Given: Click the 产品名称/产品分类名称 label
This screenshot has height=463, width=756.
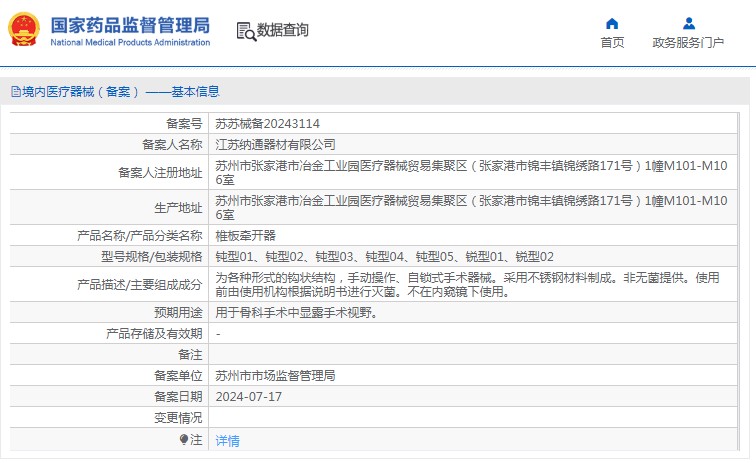Looking at the screenshot, I should 139,236.
